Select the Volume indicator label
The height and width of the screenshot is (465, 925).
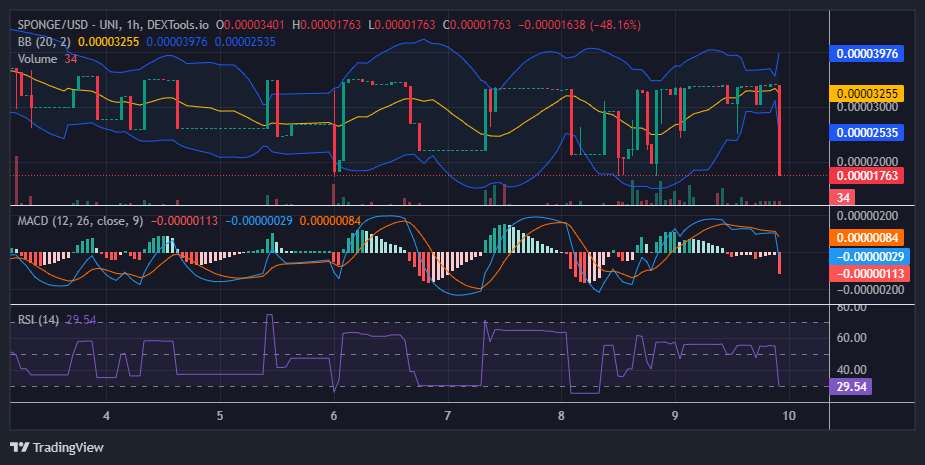click(x=37, y=59)
